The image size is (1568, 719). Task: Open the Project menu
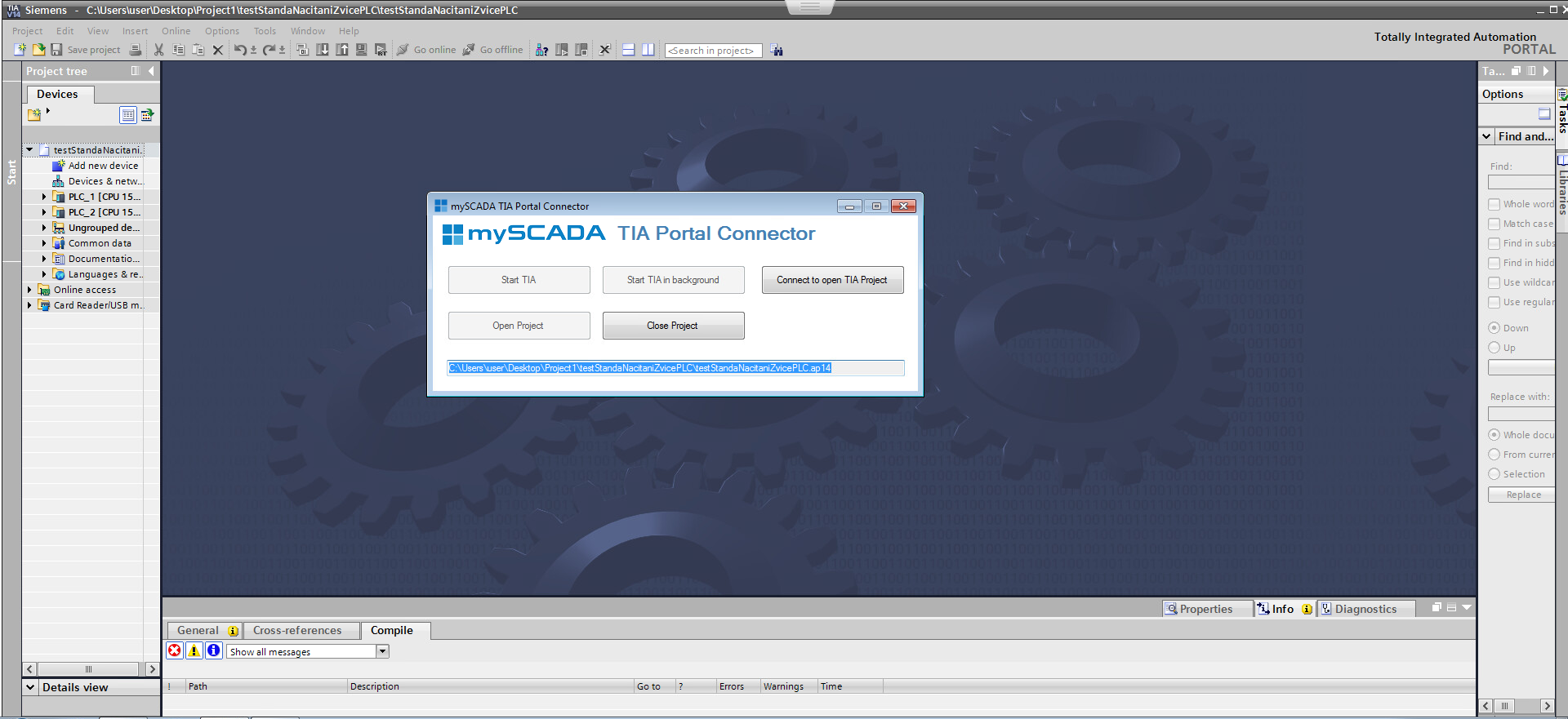[27, 31]
